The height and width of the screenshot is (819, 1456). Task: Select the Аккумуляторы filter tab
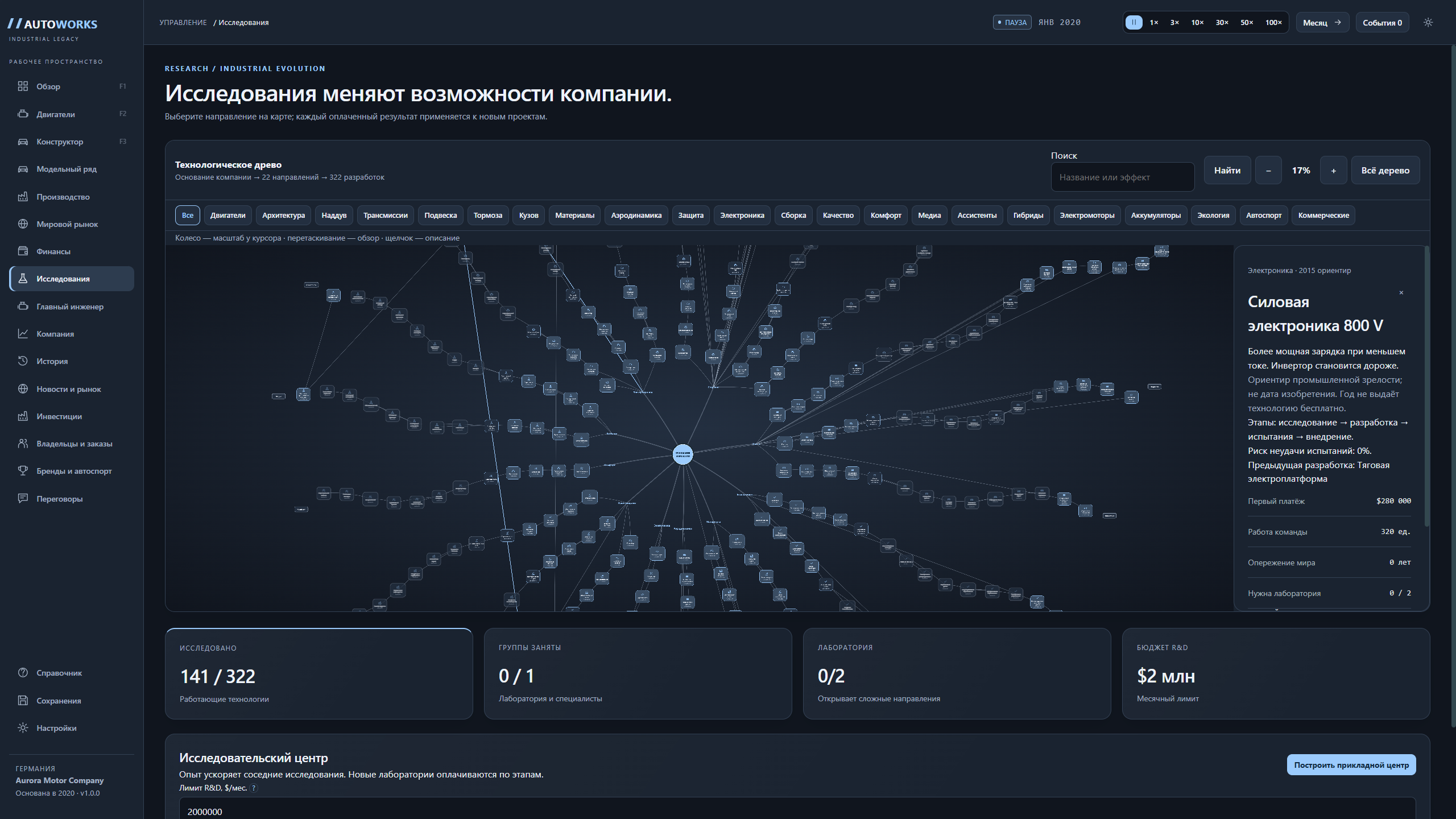pyautogui.click(x=1156, y=216)
